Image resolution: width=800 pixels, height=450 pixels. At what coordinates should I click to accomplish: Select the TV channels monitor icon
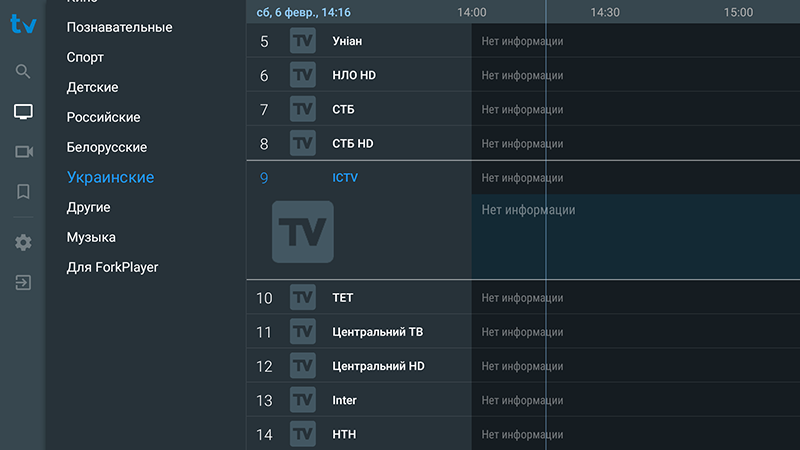23,111
